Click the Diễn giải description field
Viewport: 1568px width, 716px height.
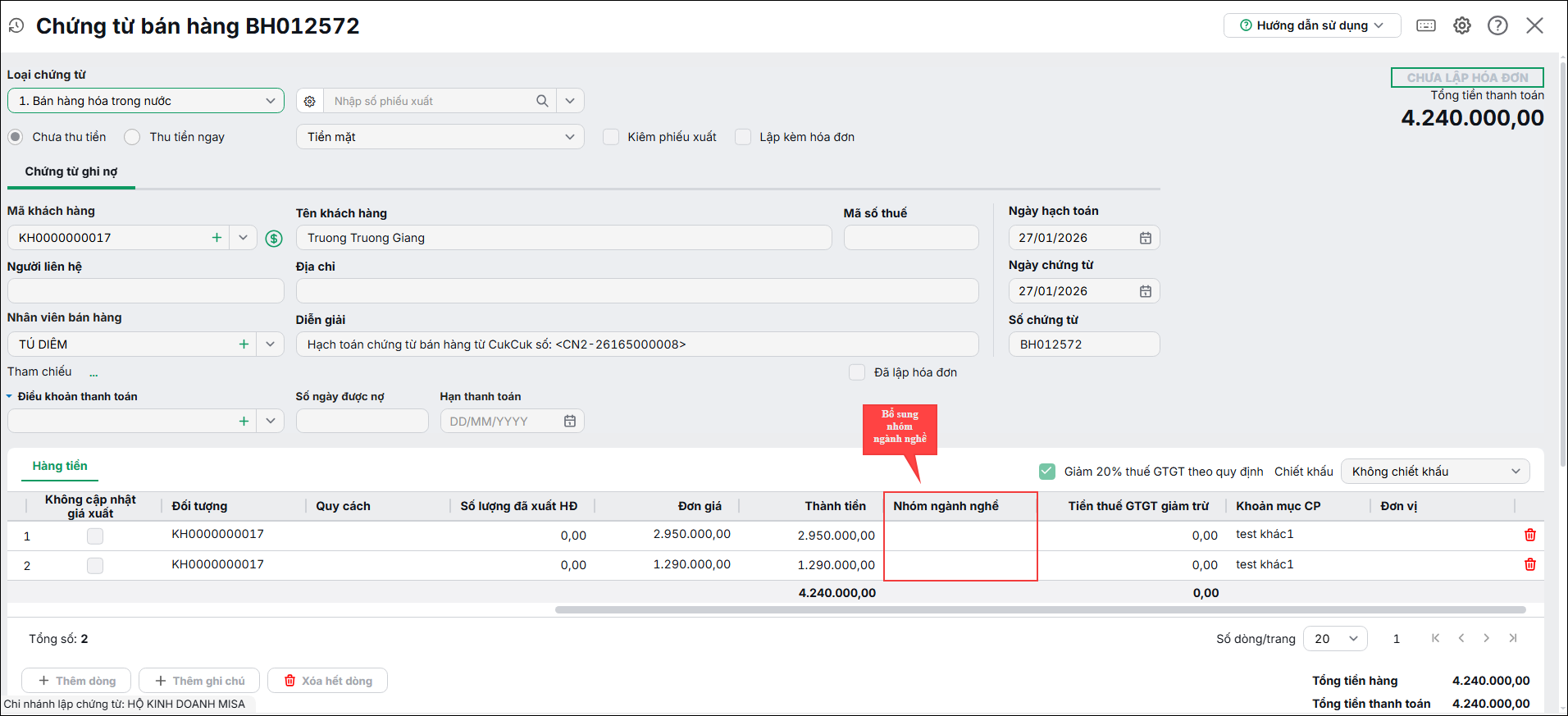(637, 344)
